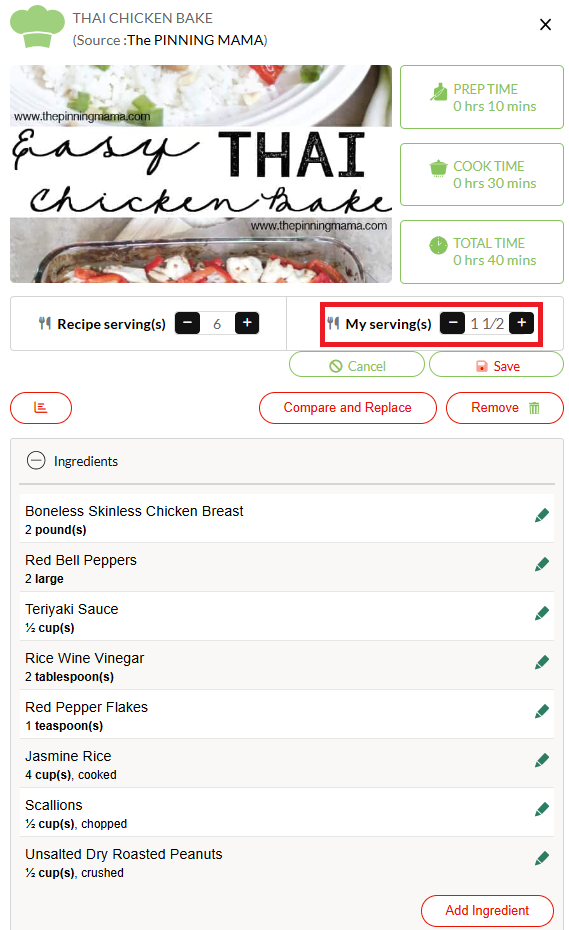The width and height of the screenshot is (569, 930).
Task: Click the pencil icon next to Jasmine Rice
Action: click(x=541, y=760)
